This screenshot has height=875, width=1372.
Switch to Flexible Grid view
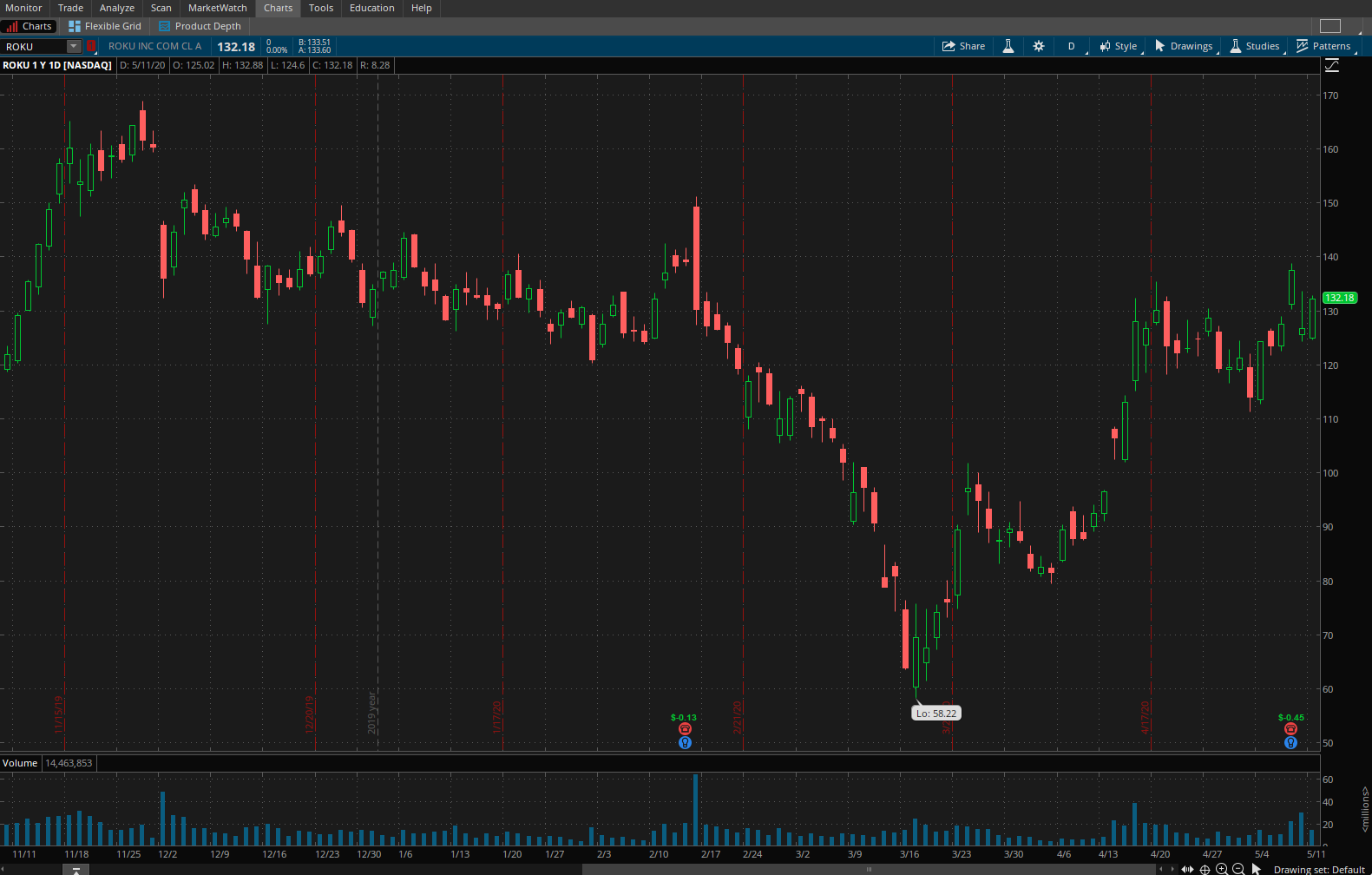pos(105,26)
